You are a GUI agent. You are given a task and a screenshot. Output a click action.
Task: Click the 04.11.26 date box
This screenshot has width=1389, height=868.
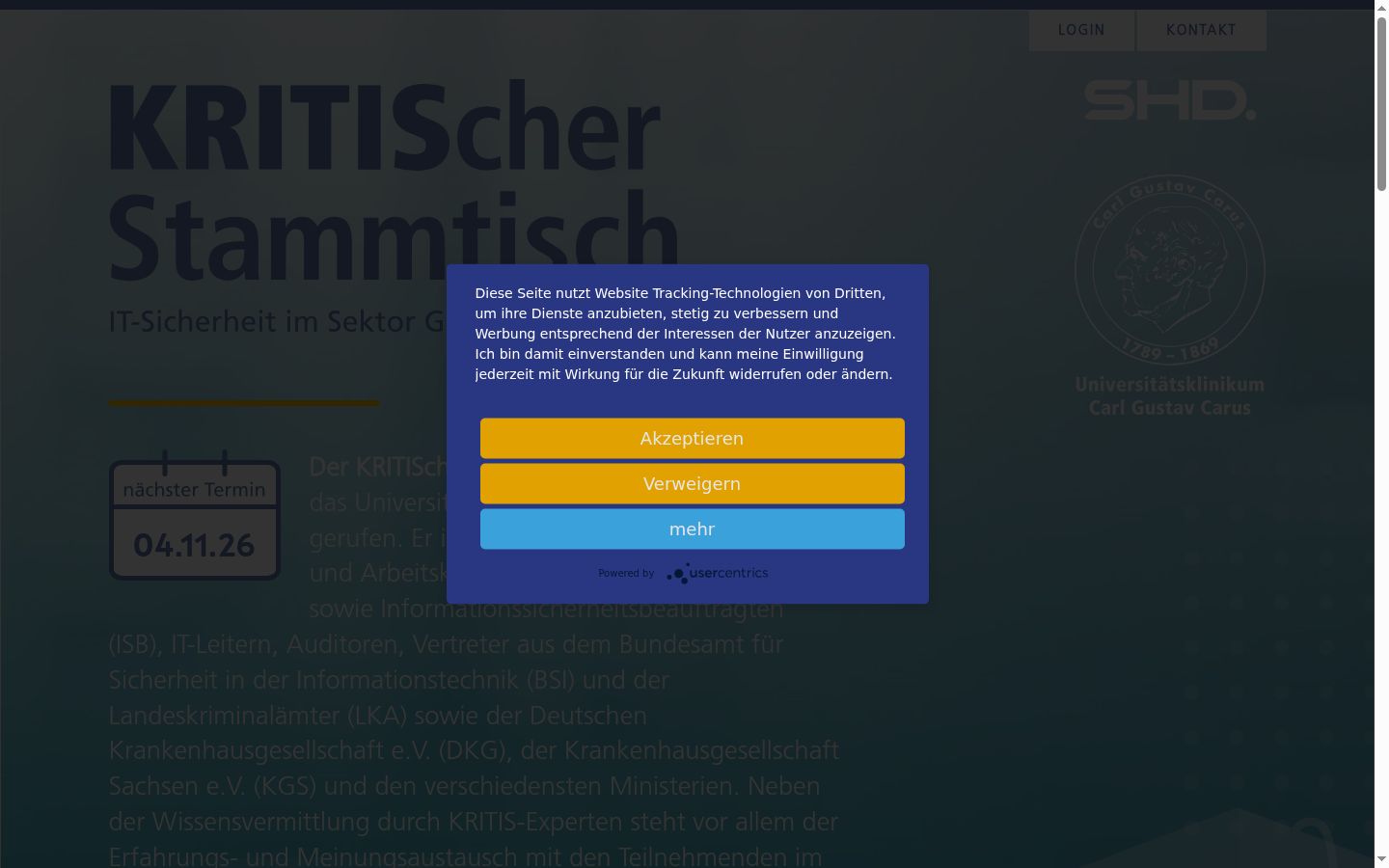click(194, 545)
